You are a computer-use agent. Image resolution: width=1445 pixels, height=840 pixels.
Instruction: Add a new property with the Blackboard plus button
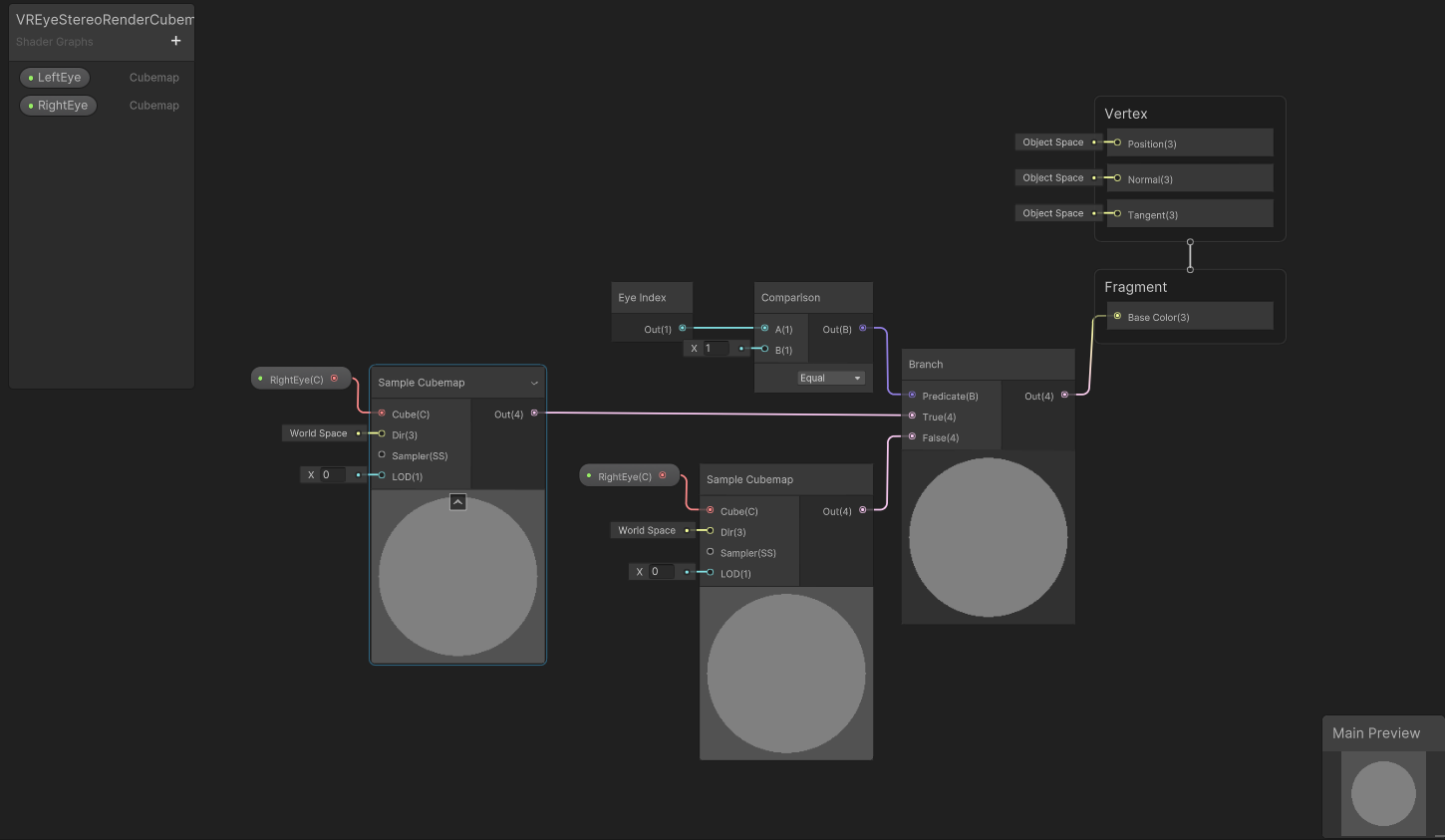(176, 41)
